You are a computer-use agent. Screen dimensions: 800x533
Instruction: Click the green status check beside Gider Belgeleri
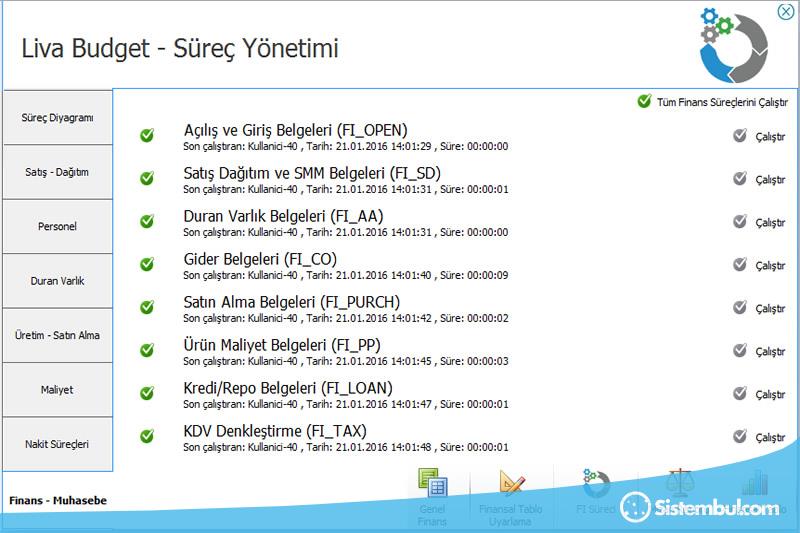pyautogui.click(x=147, y=264)
